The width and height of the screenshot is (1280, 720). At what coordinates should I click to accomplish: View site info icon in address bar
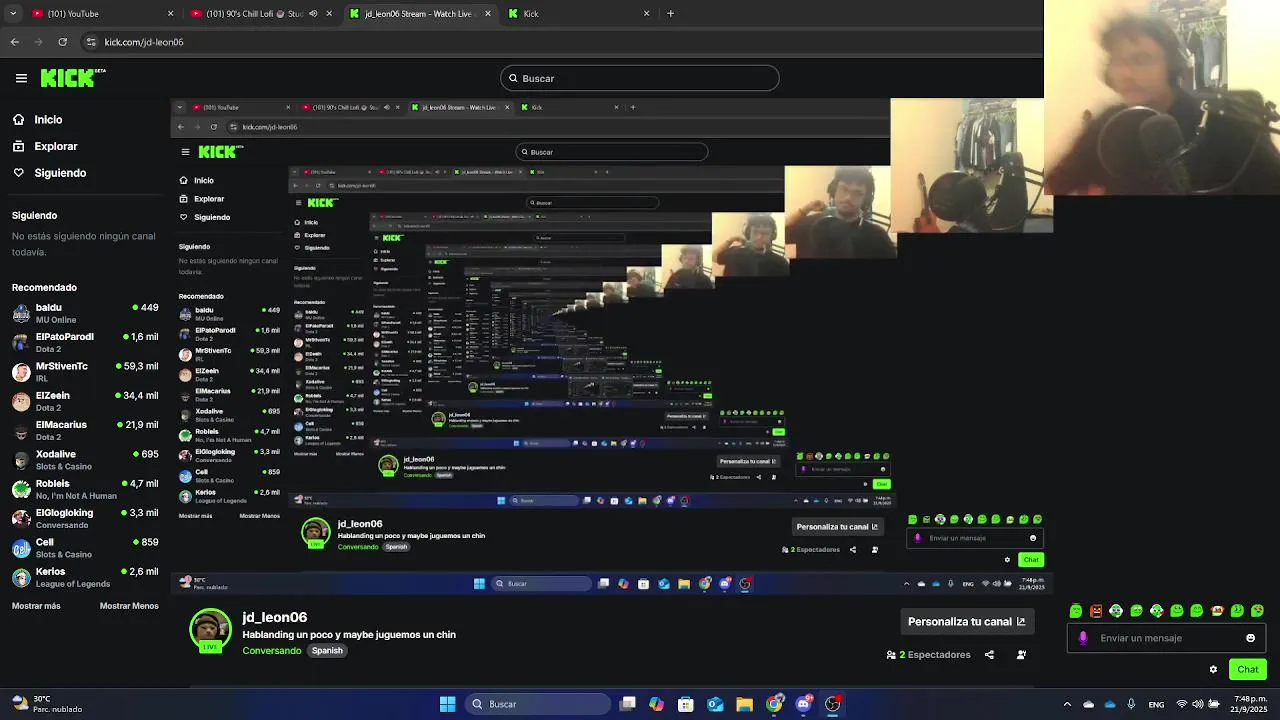click(x=91, y=42)
